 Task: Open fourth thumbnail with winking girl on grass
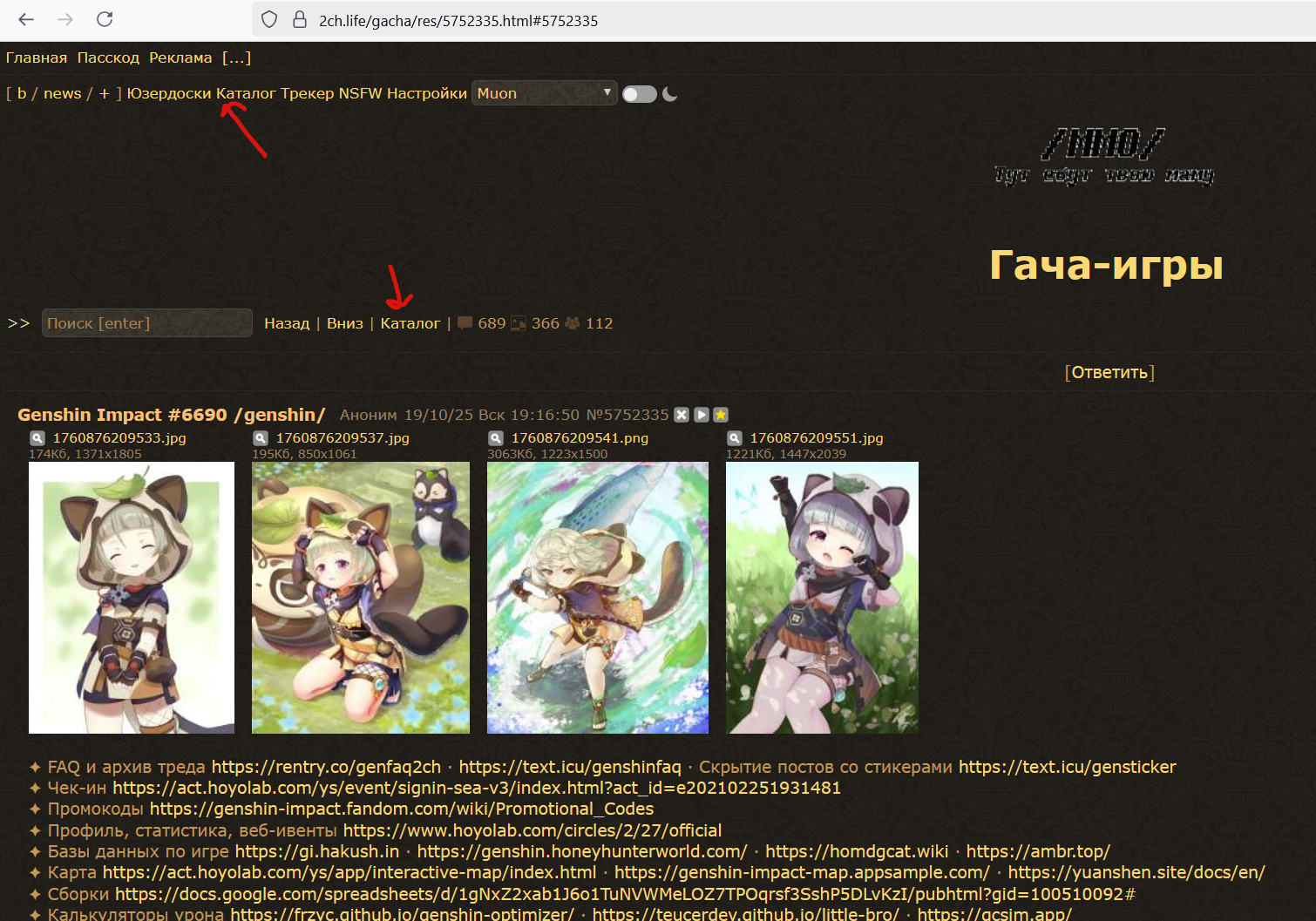[822, 598]
